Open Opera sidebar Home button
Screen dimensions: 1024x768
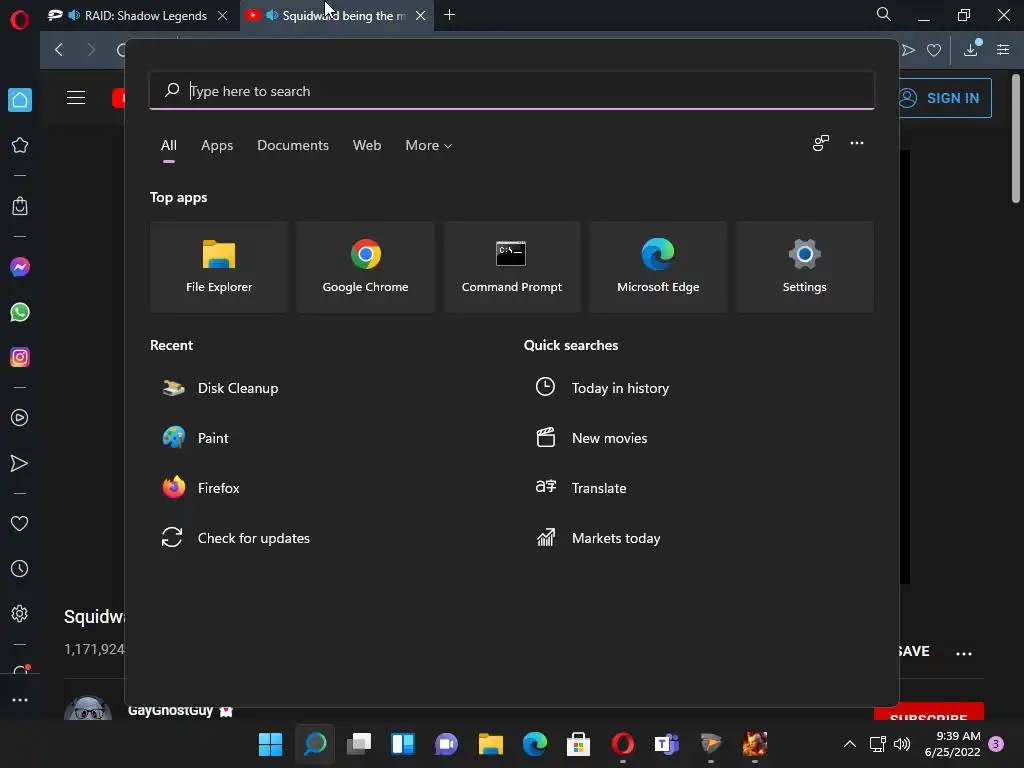click(20, 100)
